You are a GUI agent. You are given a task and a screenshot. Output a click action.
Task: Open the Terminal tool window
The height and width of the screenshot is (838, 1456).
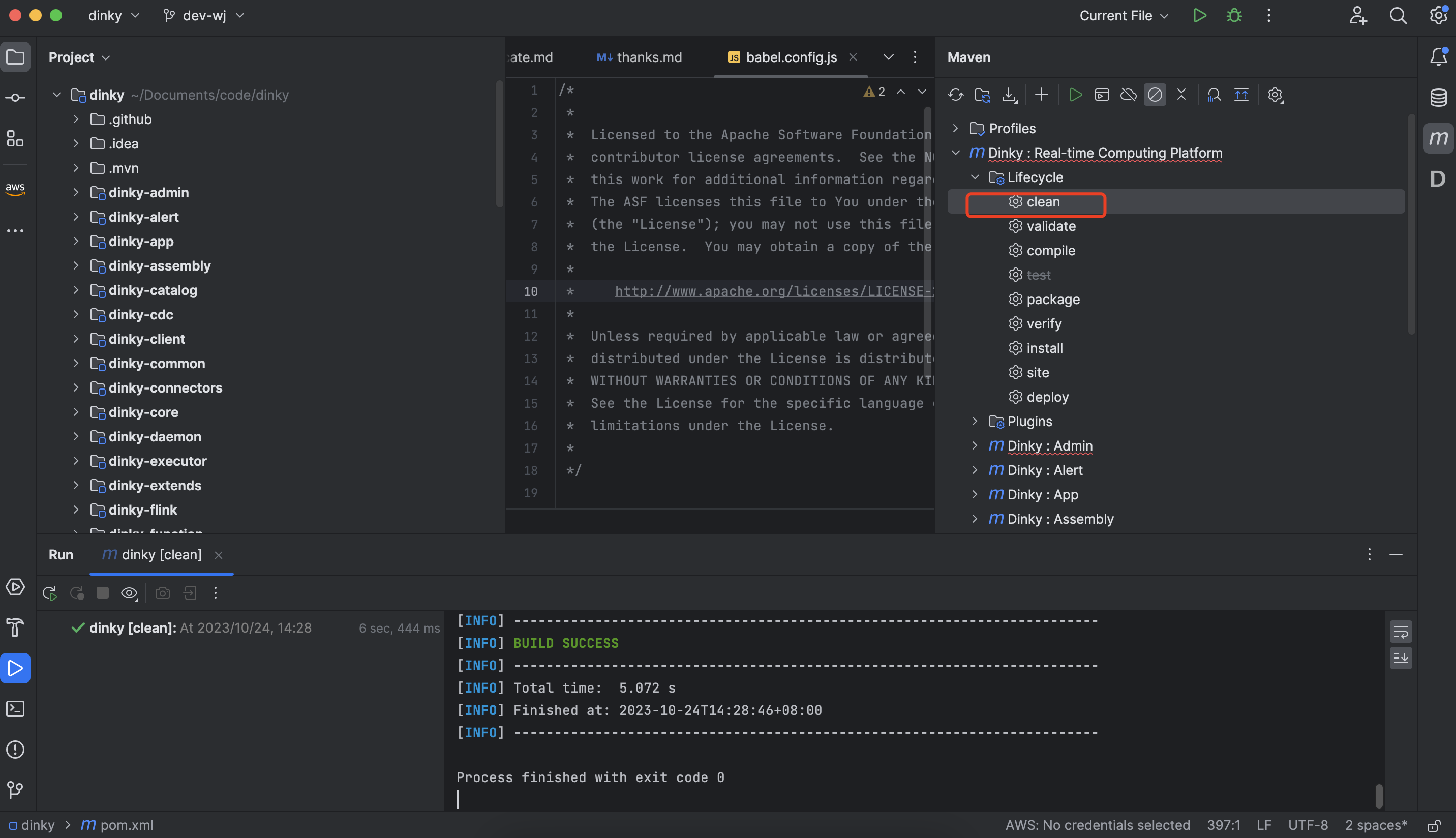click(15, 709)
